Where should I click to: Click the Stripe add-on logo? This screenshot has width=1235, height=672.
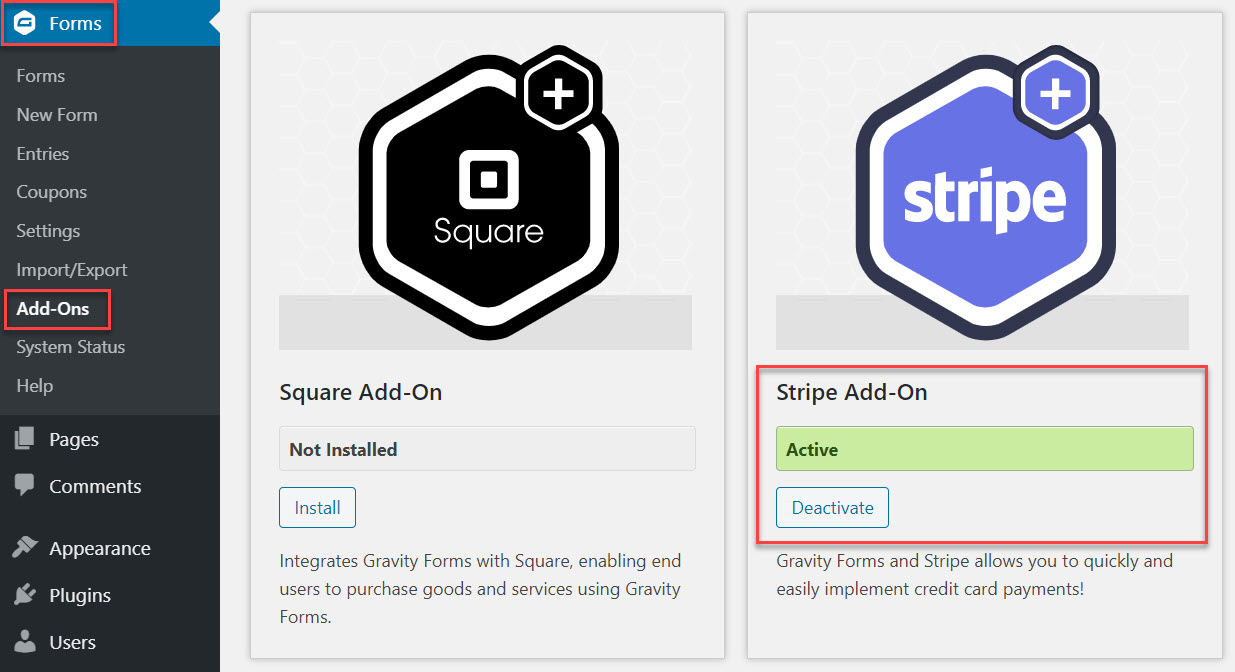pos(984,190)
